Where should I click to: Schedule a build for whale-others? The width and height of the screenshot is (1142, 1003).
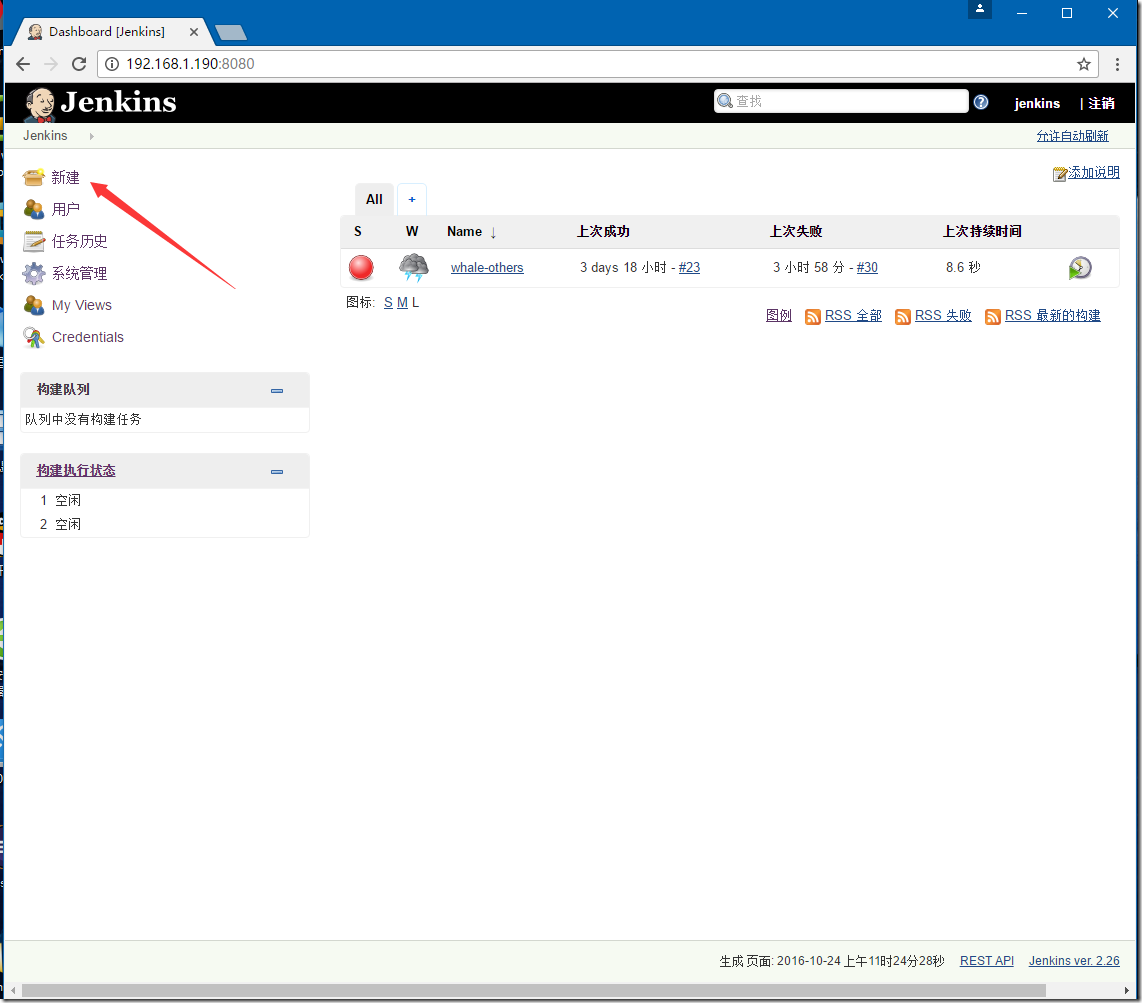coord(1079,268)
